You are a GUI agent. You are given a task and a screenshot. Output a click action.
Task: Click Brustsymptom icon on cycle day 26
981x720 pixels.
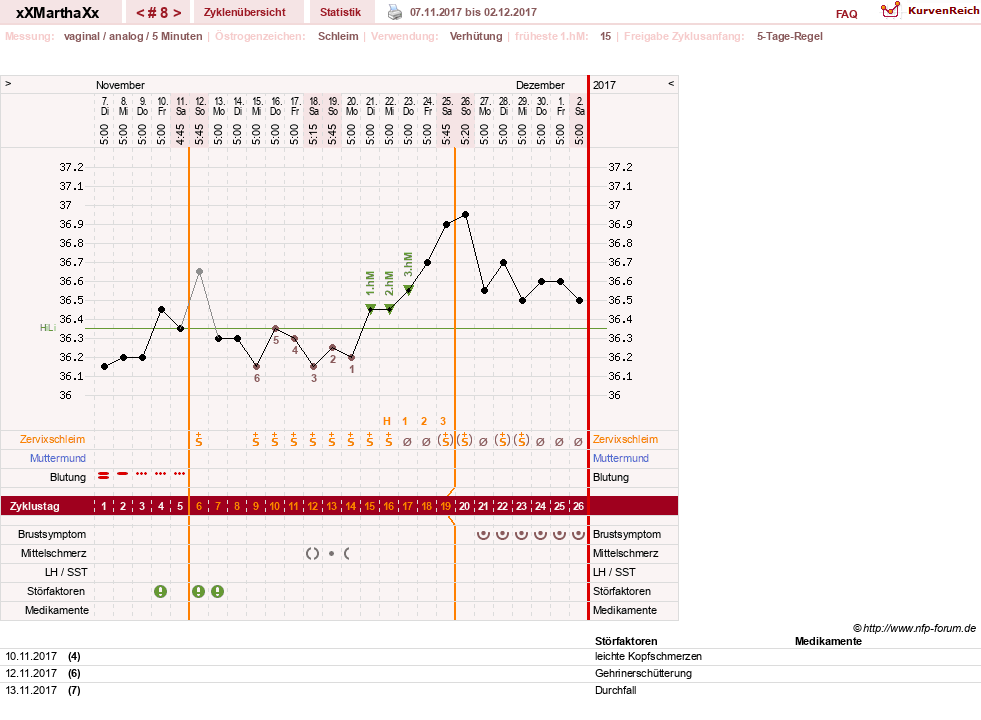[578, 534]
